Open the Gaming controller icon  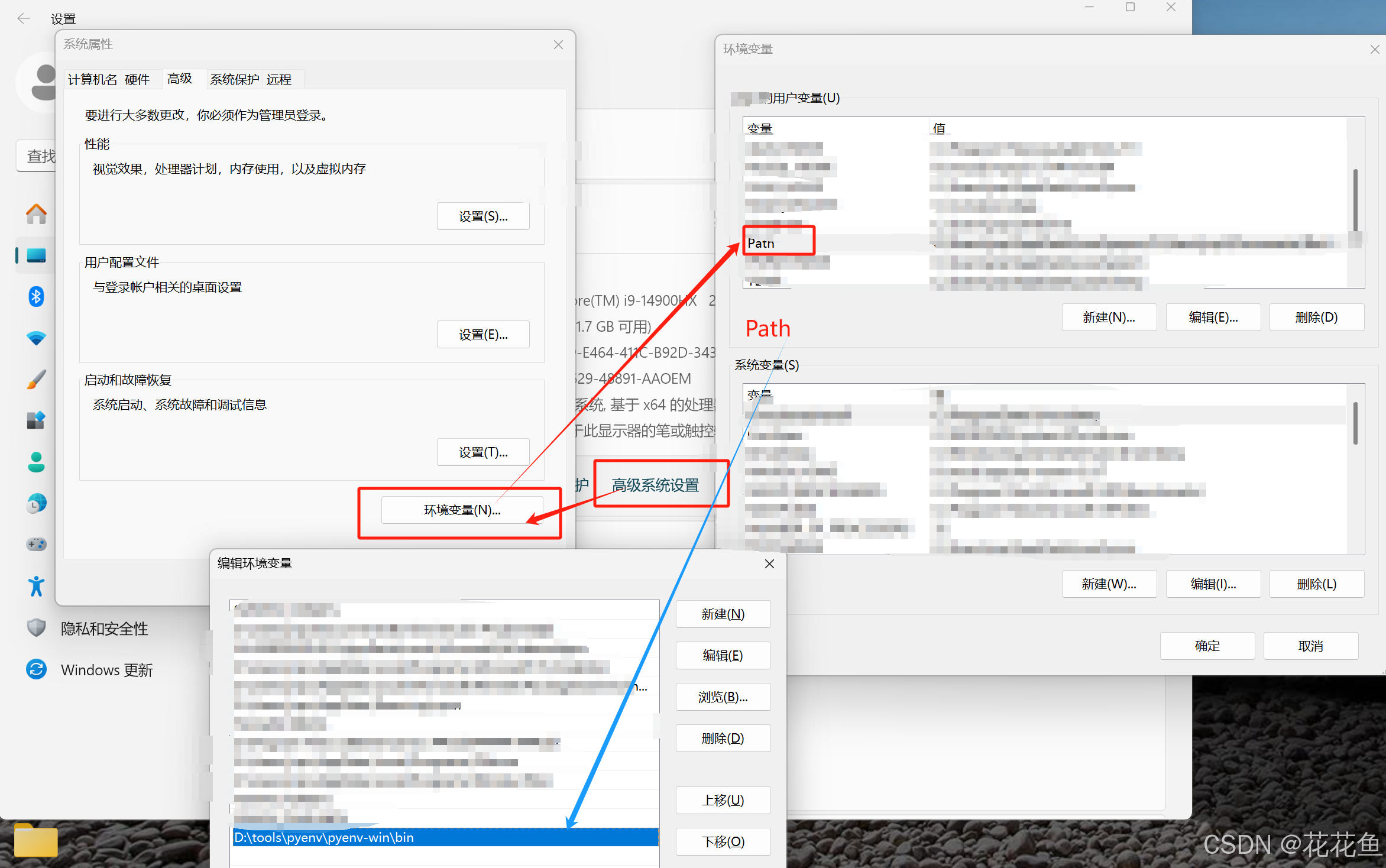(x=36, y=544)
